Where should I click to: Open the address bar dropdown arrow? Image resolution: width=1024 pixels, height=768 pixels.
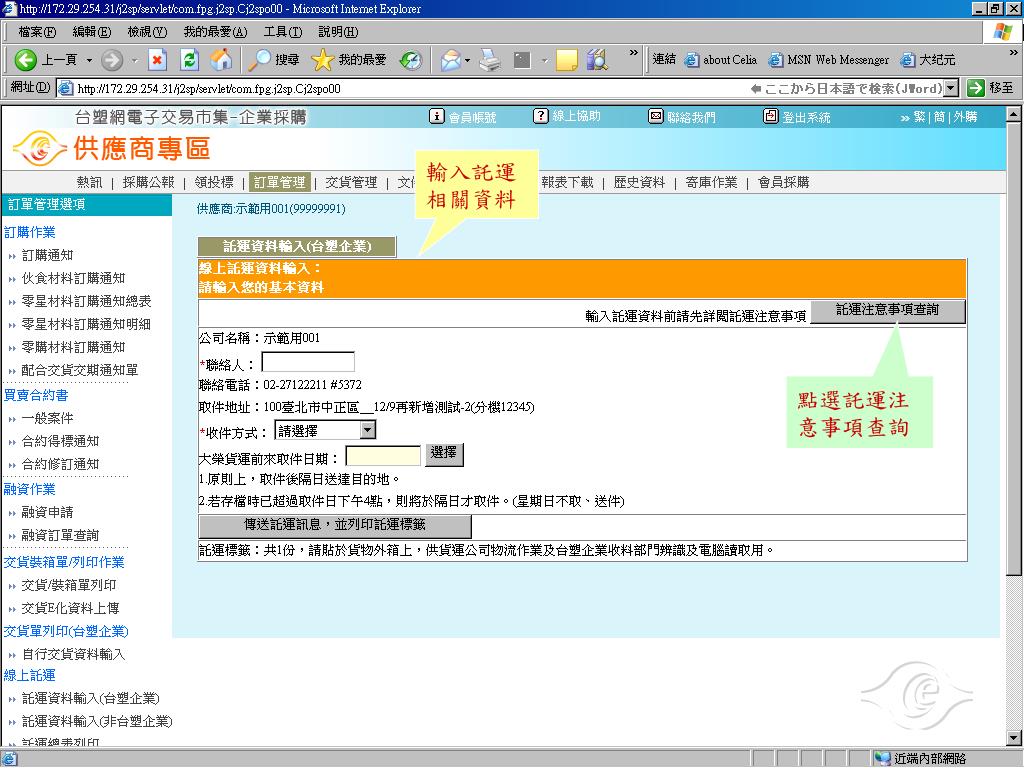[952, 88]
